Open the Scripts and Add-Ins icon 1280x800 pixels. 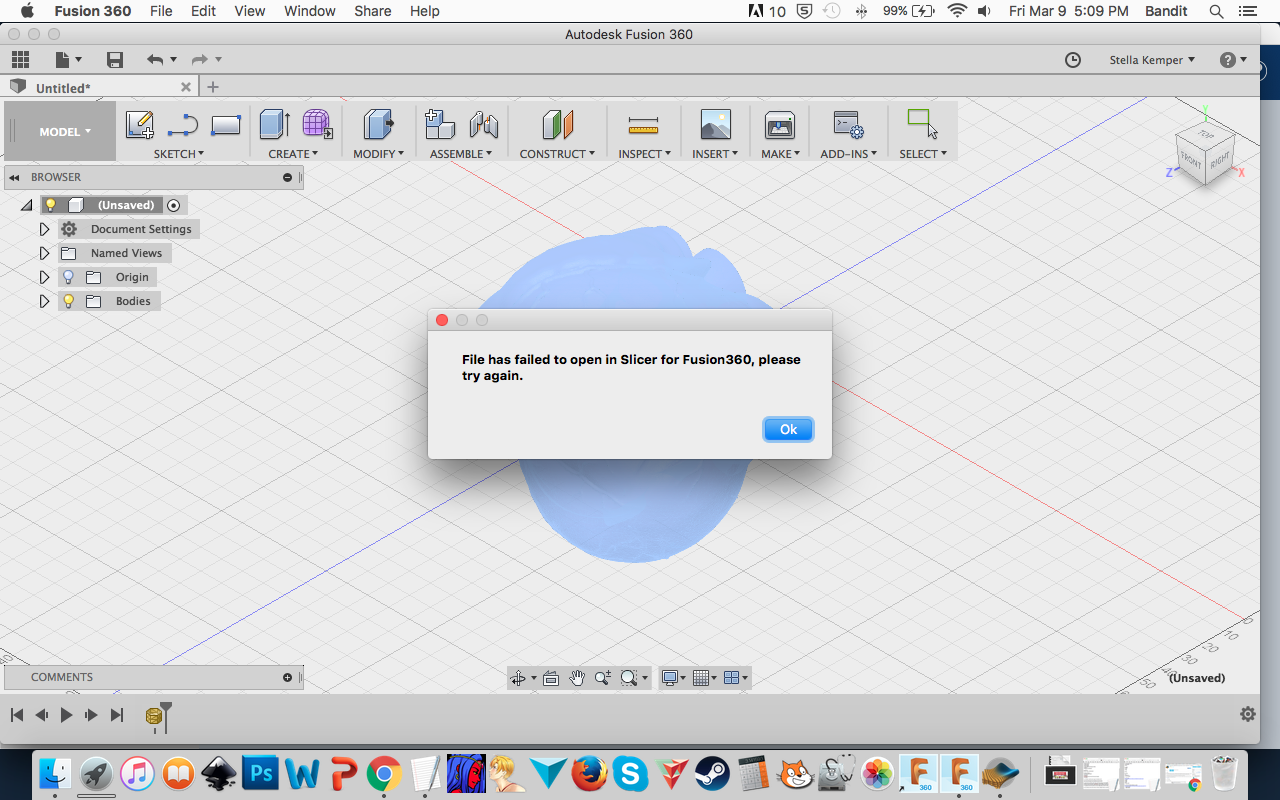click(848, 125)
